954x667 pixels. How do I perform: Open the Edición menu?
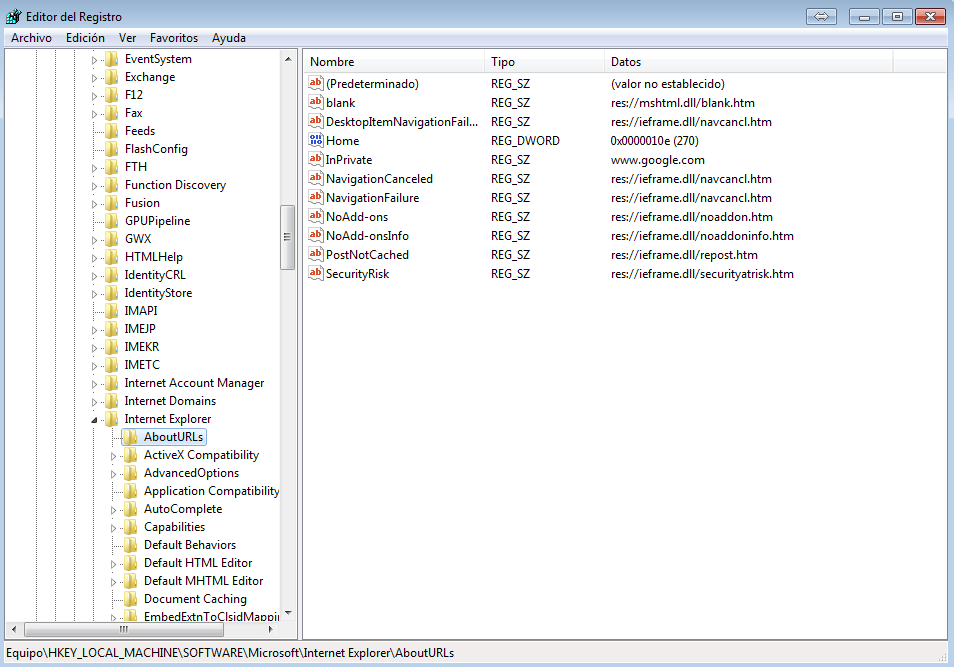tap(85, 38)
